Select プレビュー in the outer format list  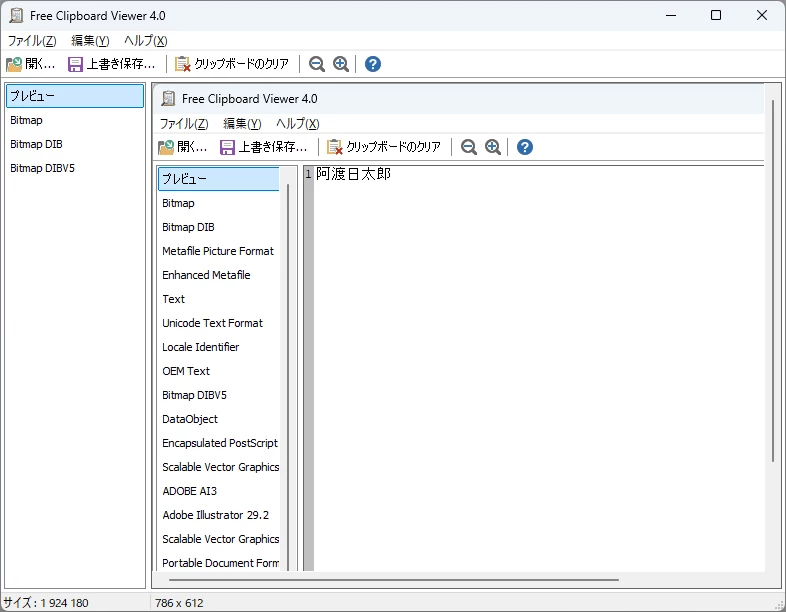click(x=75, y=96)
